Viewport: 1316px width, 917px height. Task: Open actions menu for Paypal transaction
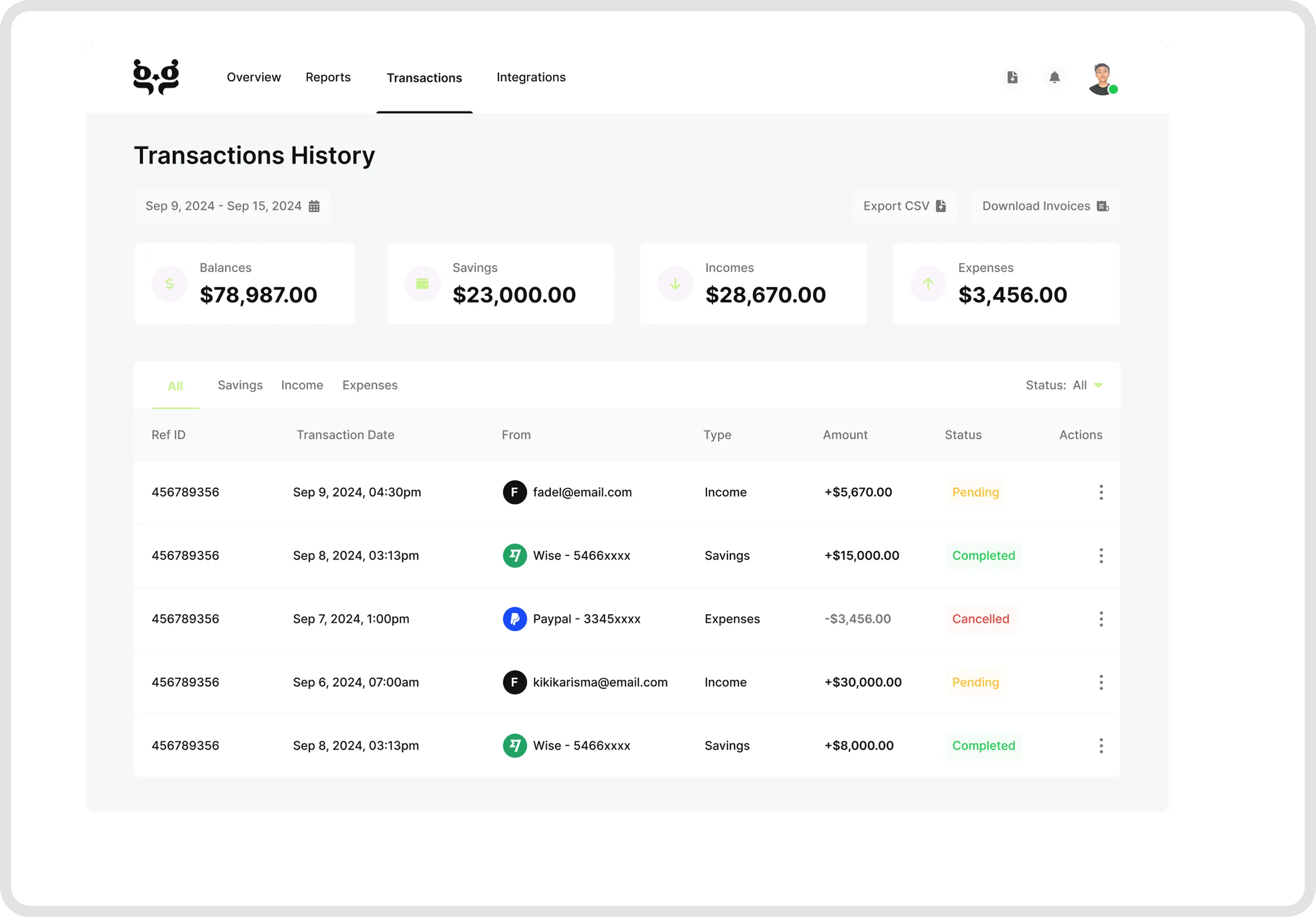(x=1100, y=619)
